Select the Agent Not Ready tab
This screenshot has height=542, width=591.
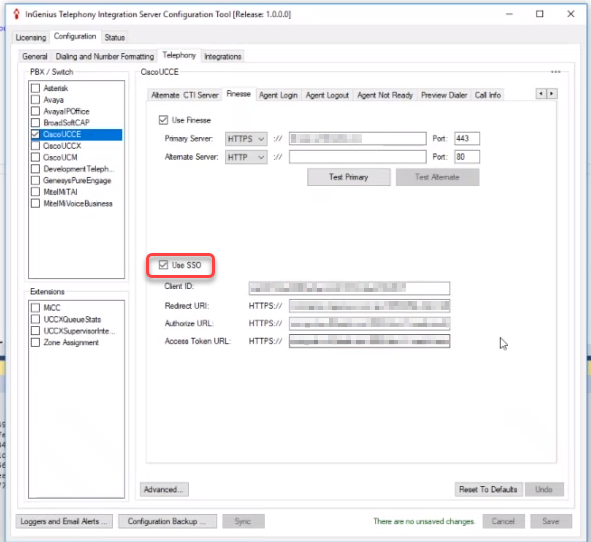(x=385, y=95)
